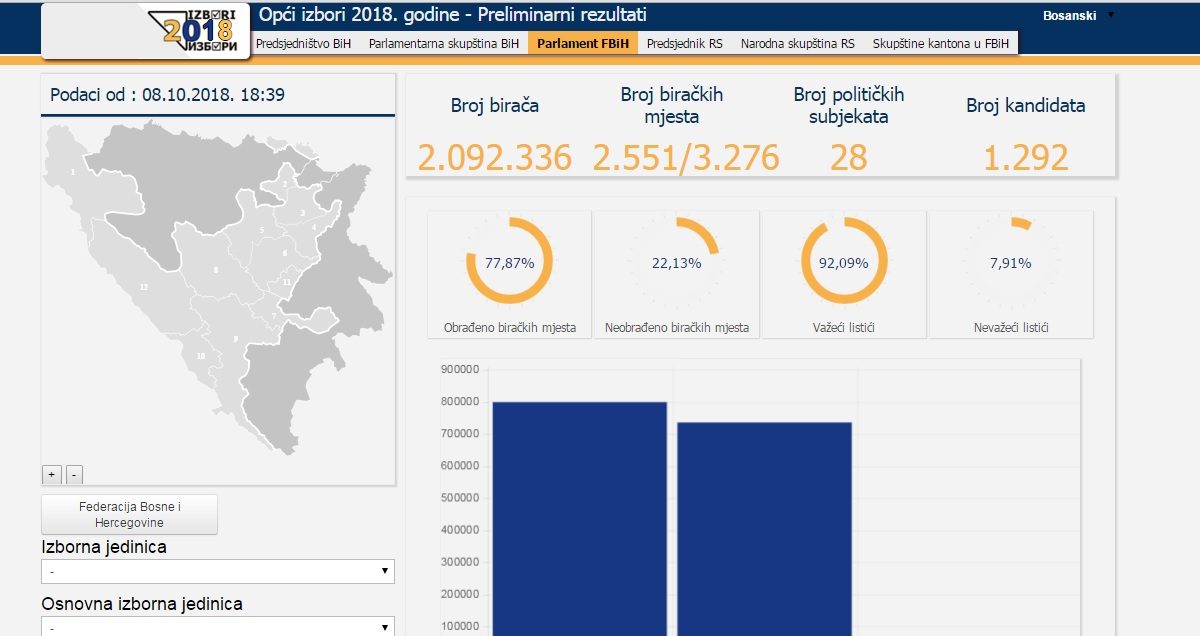Click the 22,13% unprocessed polling stations gauge
1200x636 pixels.
pos(676,263)
